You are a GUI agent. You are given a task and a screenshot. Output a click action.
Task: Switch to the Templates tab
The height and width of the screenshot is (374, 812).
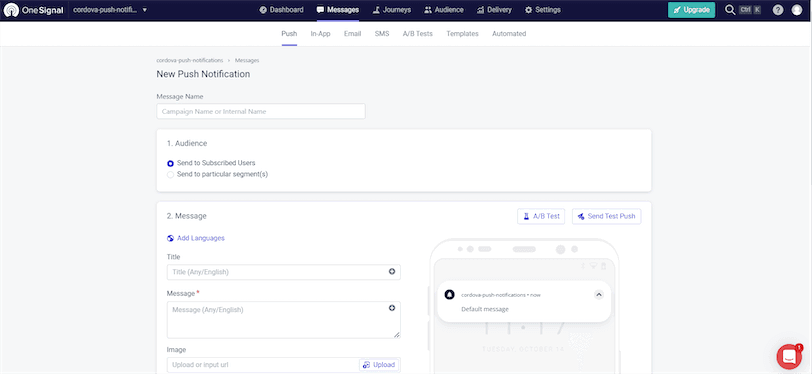(462, 34)
